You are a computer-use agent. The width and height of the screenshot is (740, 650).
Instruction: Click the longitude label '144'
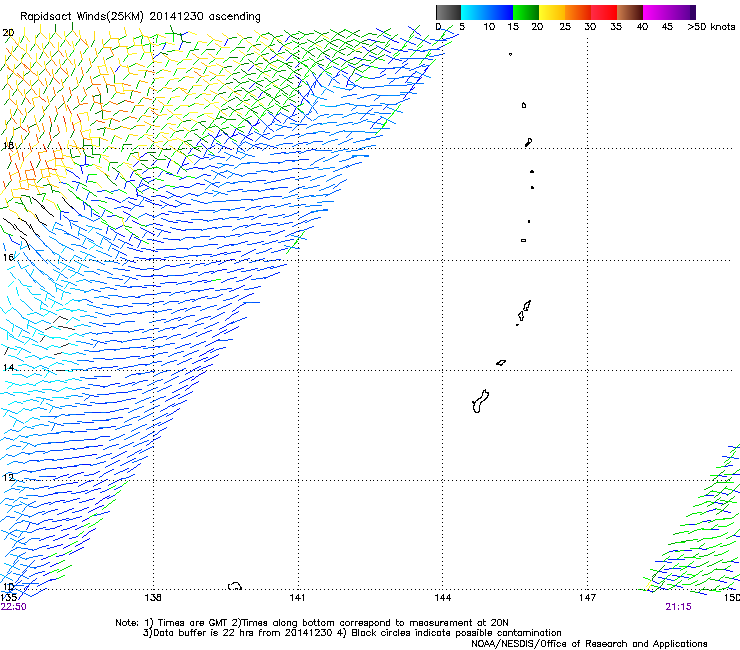[442, 598]
